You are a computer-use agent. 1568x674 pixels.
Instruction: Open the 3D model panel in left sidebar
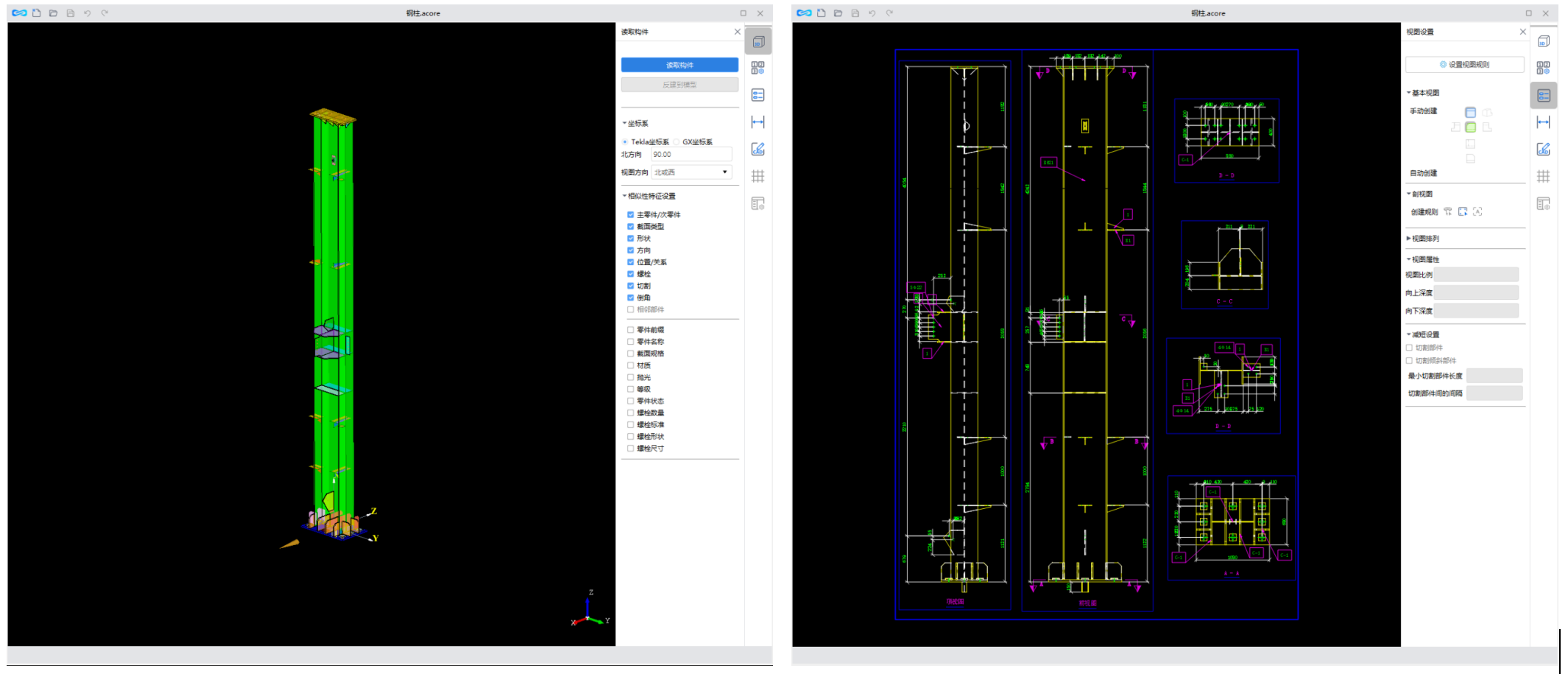758,41
